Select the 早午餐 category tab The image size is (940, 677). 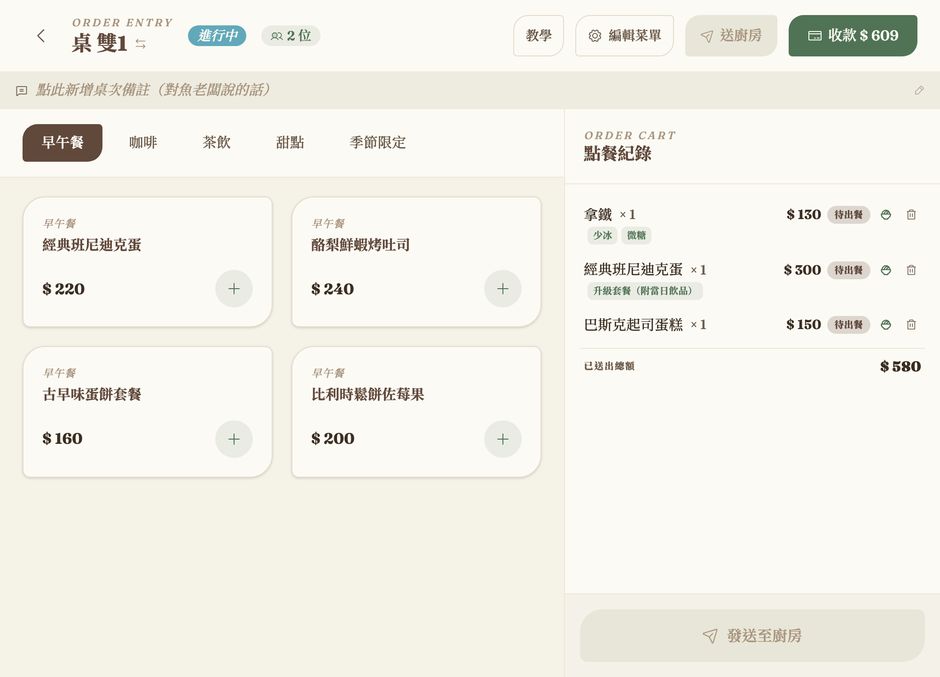coord(62,143)
